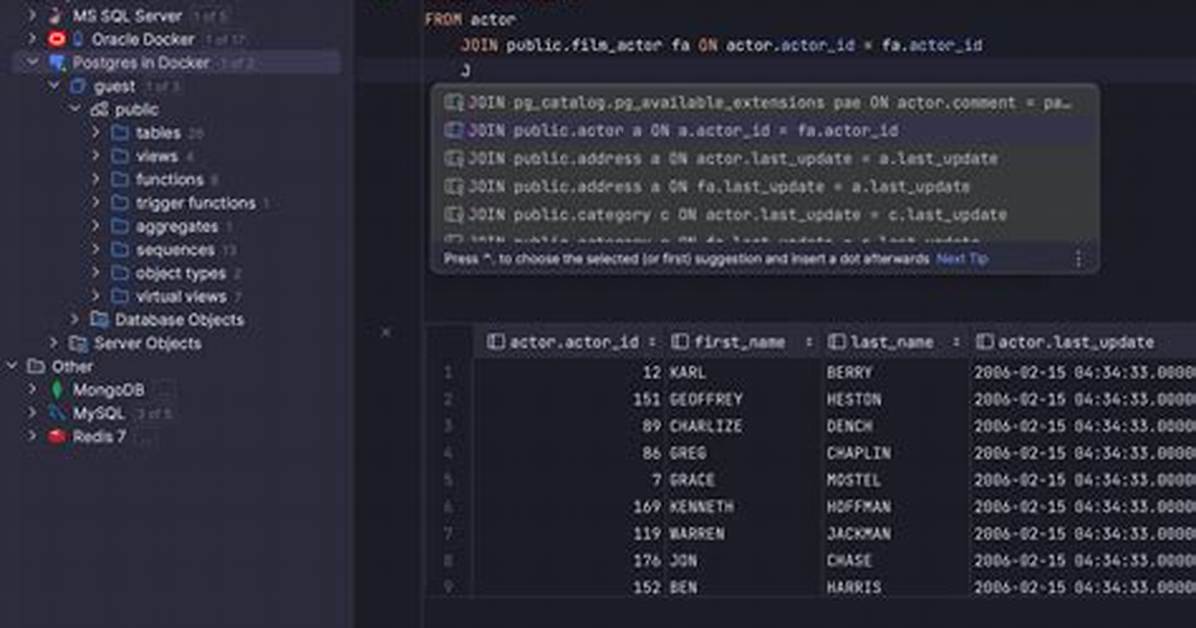1196x628 pixels.
Task: Click the views folder icon
Action: point(120,156)
